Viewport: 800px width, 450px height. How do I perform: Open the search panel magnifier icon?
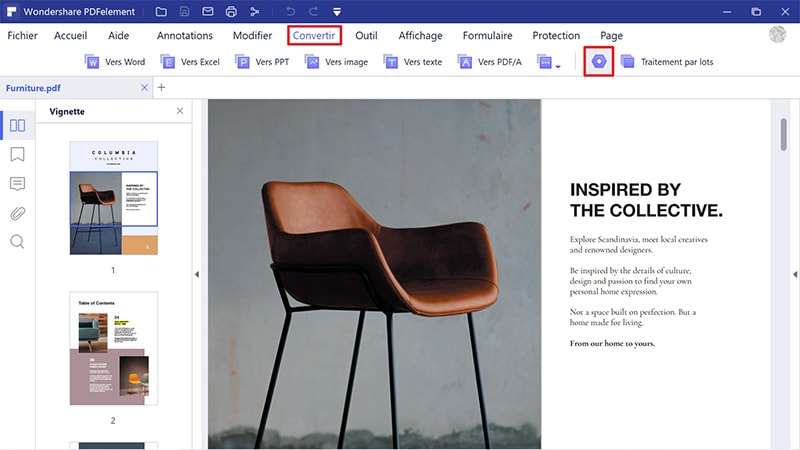click(17, 241)
